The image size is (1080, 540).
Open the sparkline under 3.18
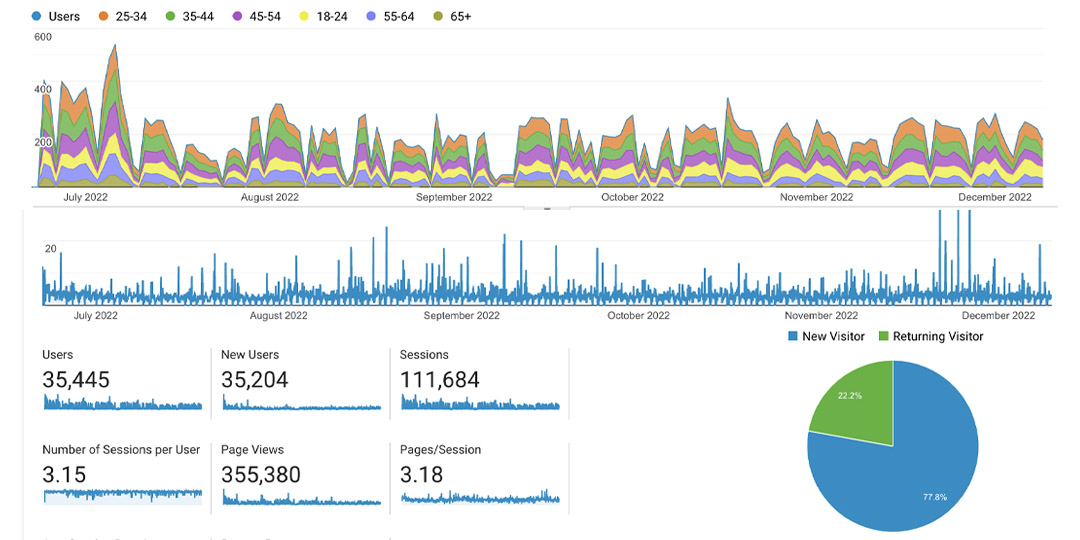click(480, 497)
